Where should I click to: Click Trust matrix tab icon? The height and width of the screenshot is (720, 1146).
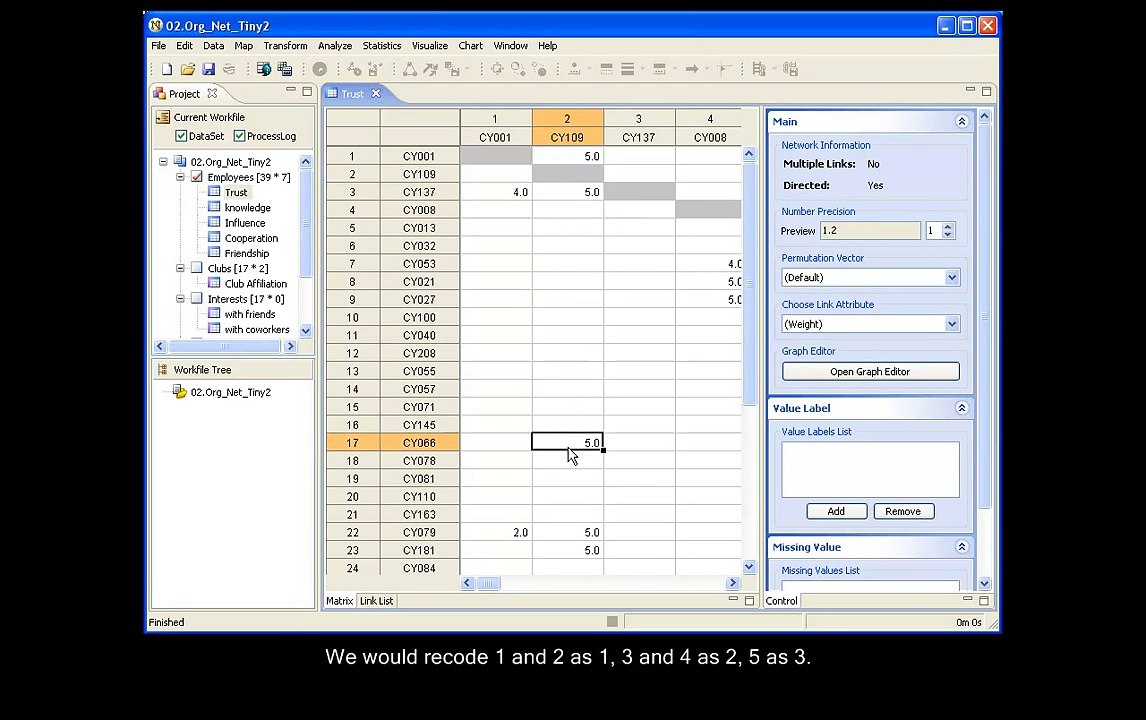point(332,94)
